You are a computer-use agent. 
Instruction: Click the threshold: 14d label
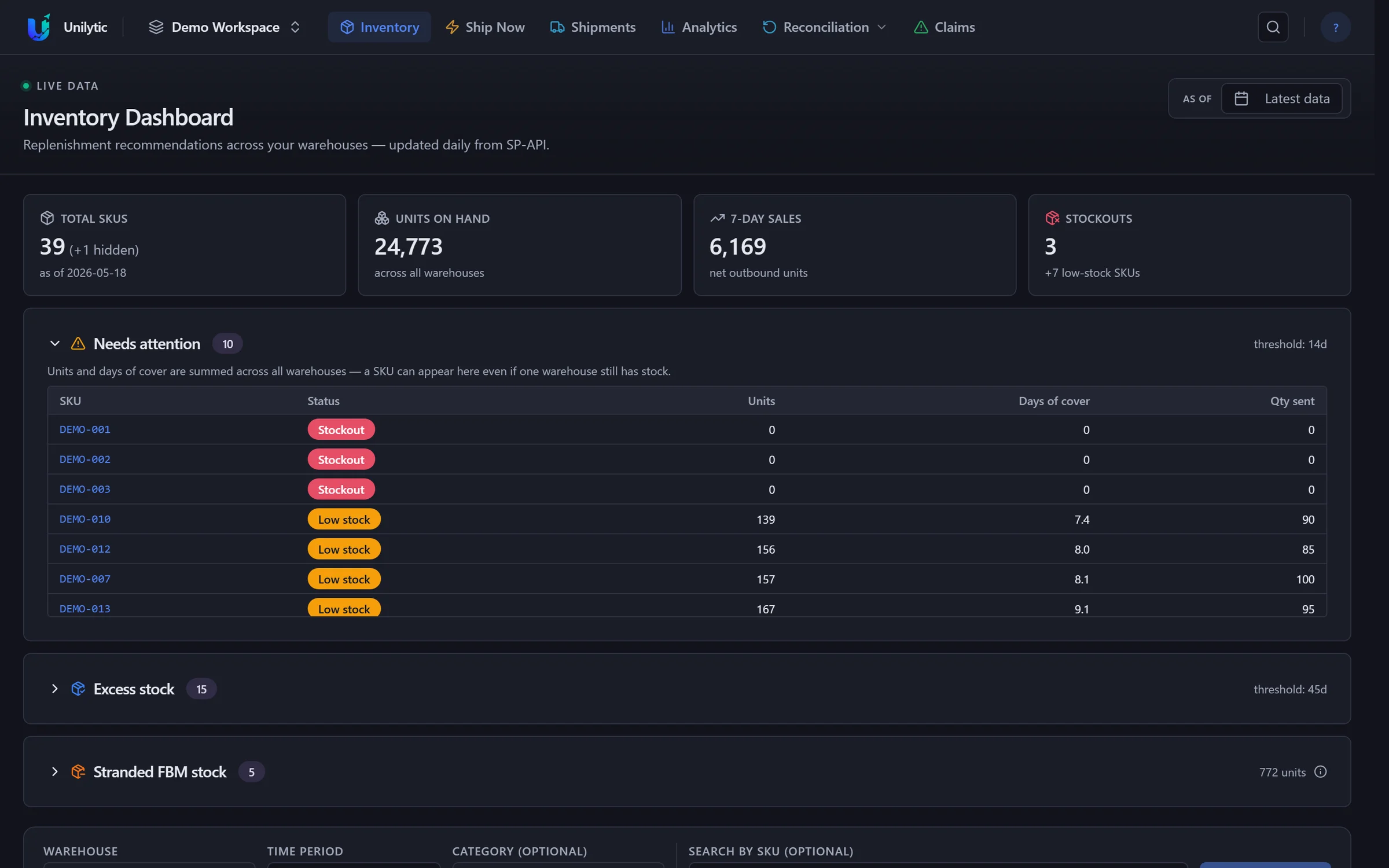(1290, 344)
